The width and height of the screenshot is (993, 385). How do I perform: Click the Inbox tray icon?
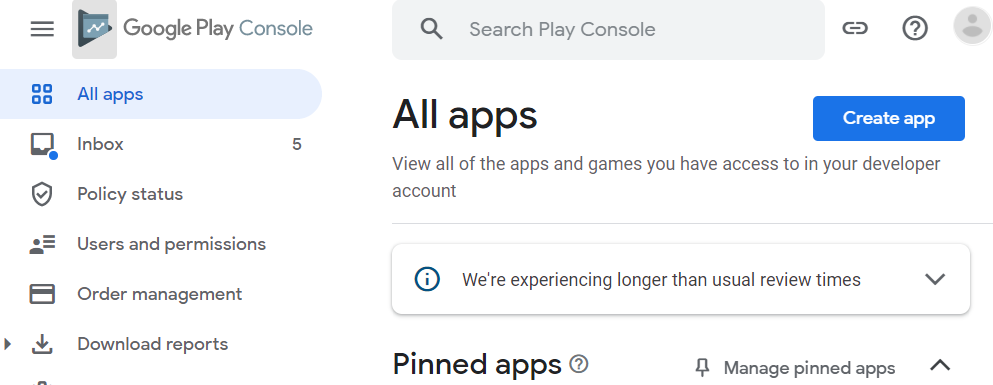click(x=43, y=145)
